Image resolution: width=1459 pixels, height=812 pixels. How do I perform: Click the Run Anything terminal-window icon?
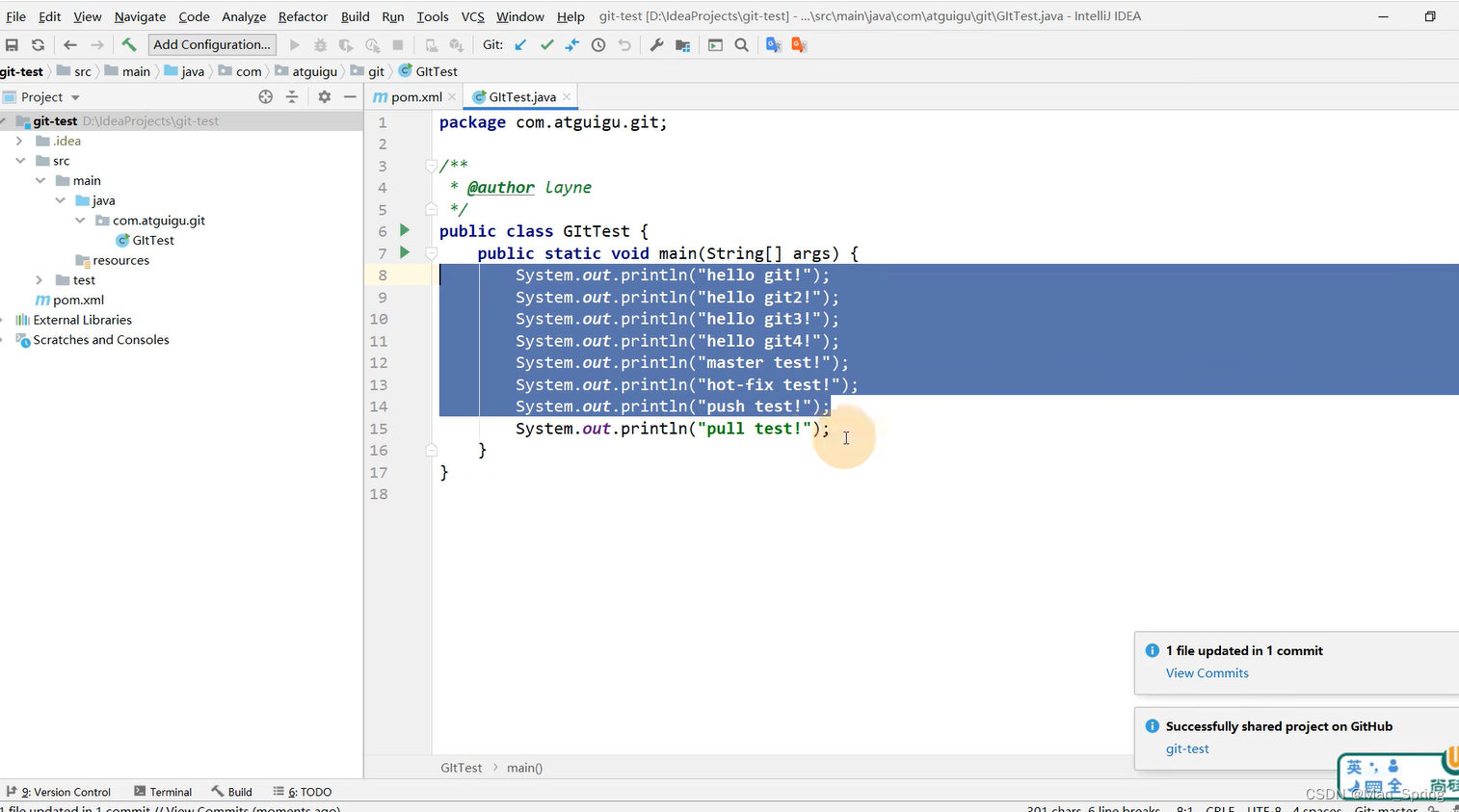(x=715, y=45)
